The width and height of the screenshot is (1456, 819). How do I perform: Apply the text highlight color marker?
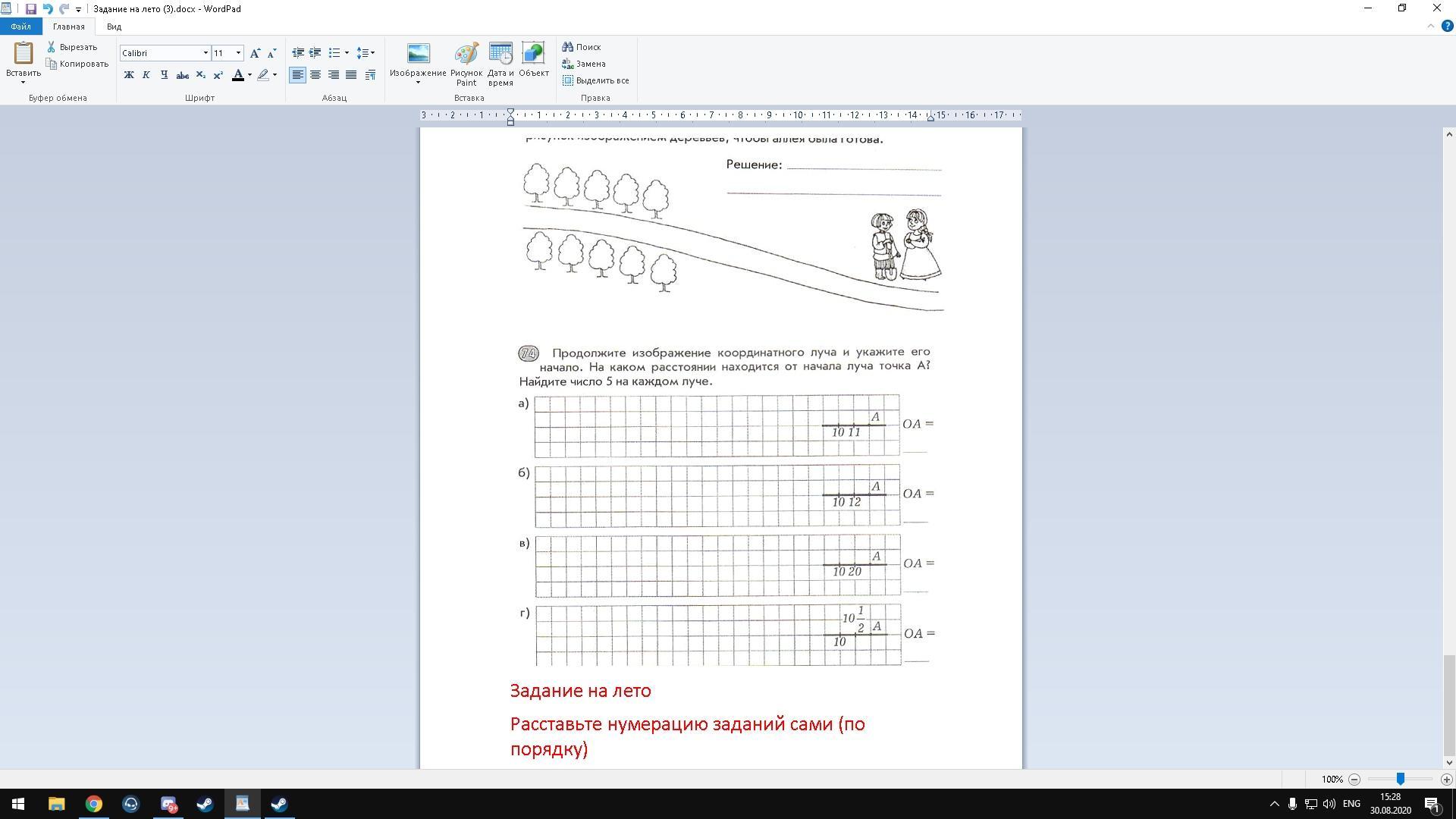(263, 75)
